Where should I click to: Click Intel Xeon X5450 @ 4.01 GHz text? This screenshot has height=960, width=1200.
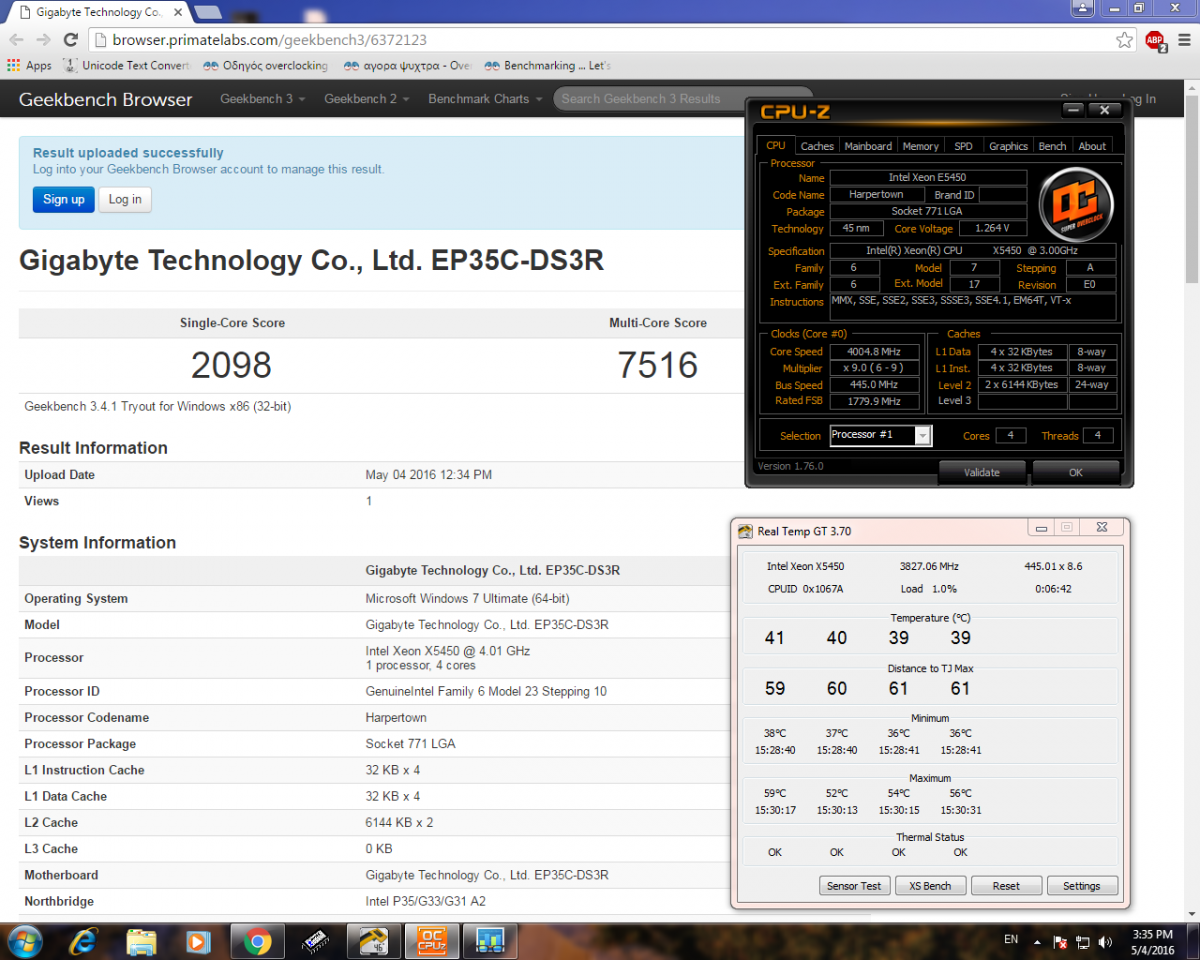[448, 650]
